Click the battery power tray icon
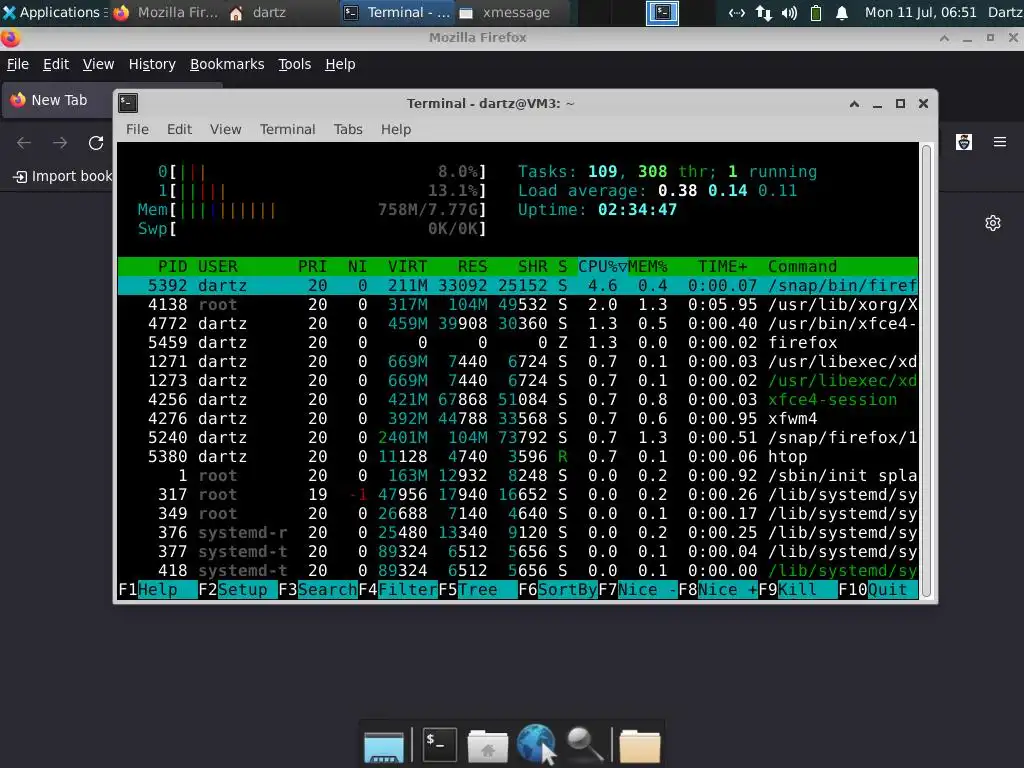Image resolution: width=1024 pixels, height=768 pixels. 816,12
